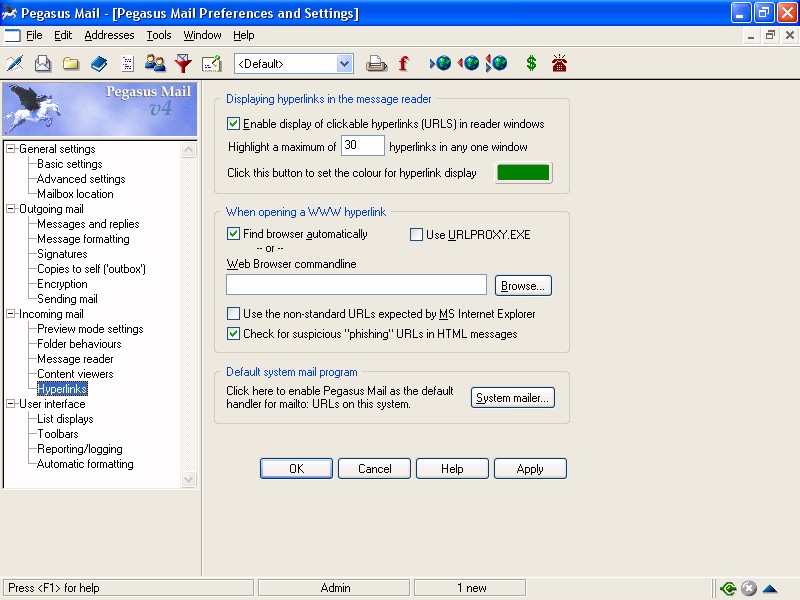Click the mail filtering funnel icon

click(183, 64)
